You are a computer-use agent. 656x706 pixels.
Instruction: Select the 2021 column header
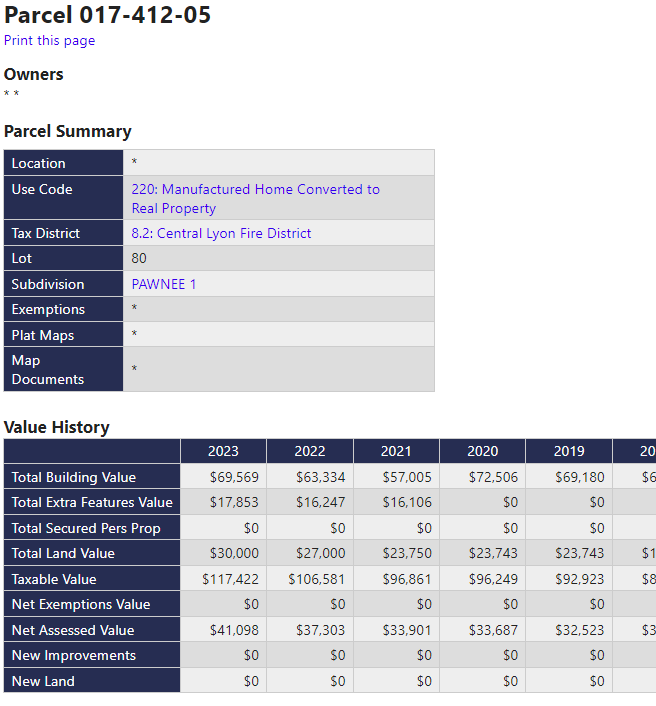click(396, 451)
